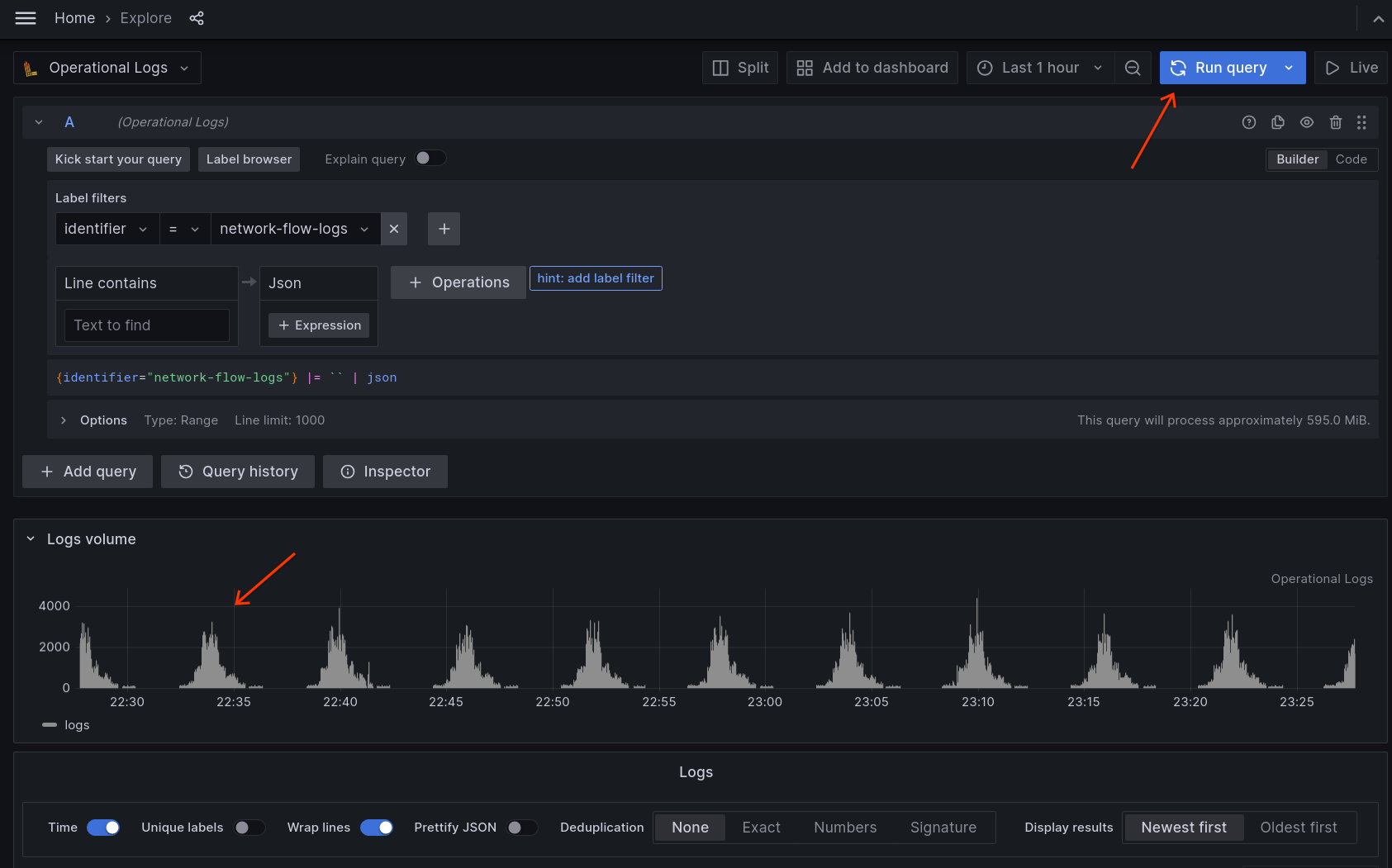Hide query A results with the eye icon

click(1307, 121)
